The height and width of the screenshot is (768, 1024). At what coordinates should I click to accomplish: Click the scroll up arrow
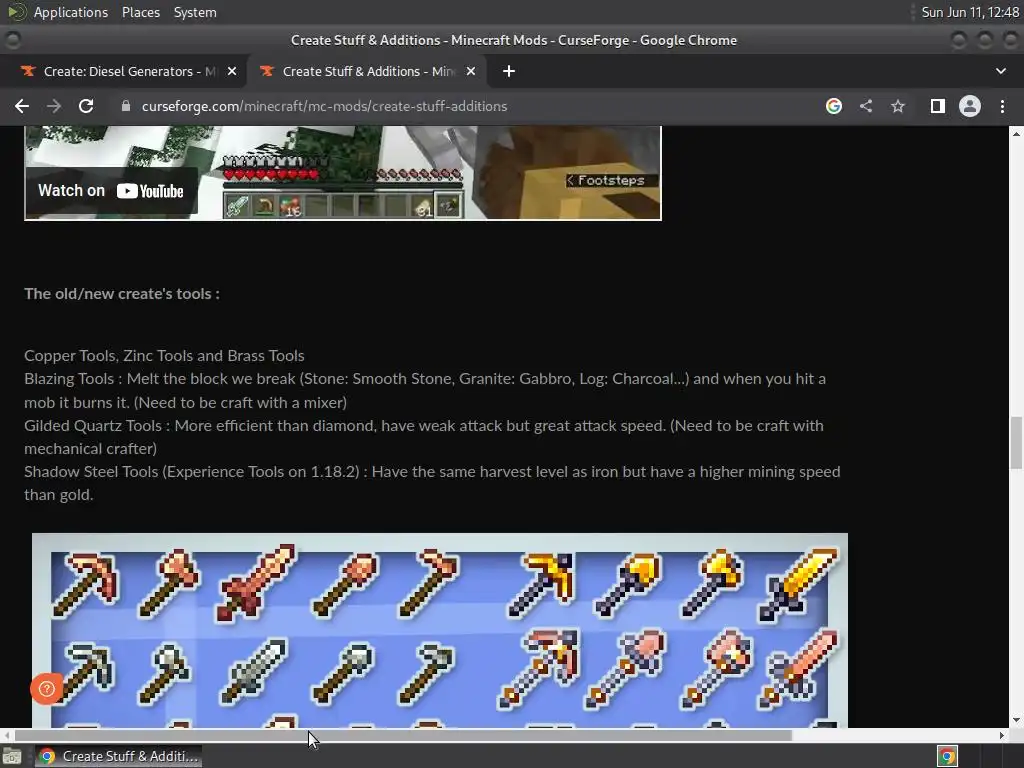[1016, 133]
